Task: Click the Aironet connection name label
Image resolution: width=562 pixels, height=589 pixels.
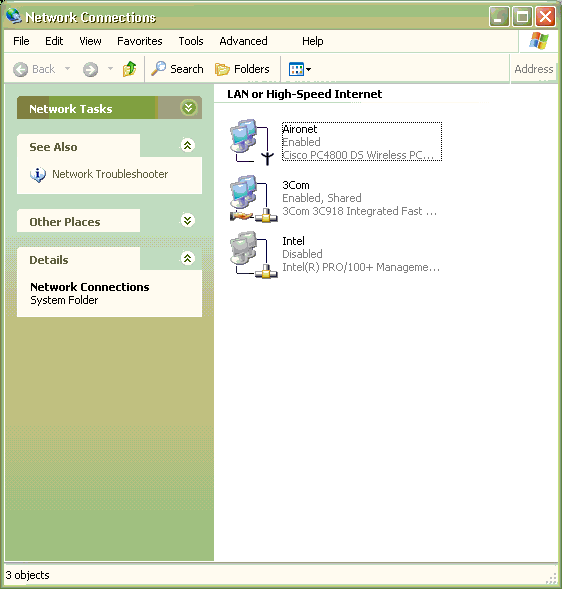Action: click(x=300, y=129)
